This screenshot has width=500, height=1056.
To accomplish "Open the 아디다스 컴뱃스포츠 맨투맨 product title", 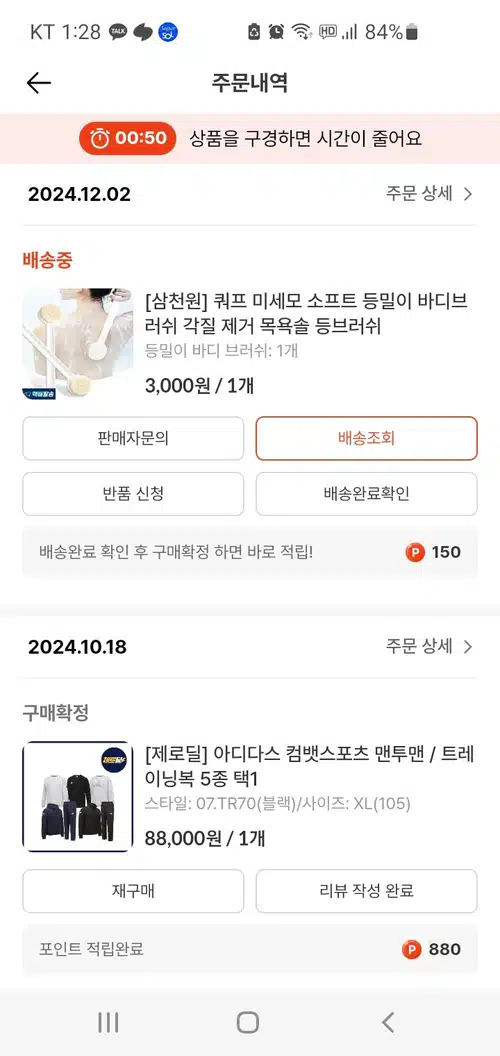I will (x=310, y=766).
